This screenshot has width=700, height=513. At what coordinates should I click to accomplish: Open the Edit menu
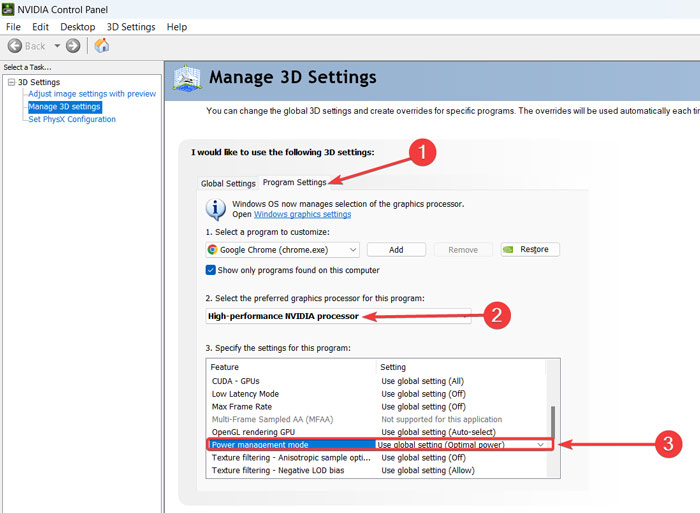(x=40, y=27)
